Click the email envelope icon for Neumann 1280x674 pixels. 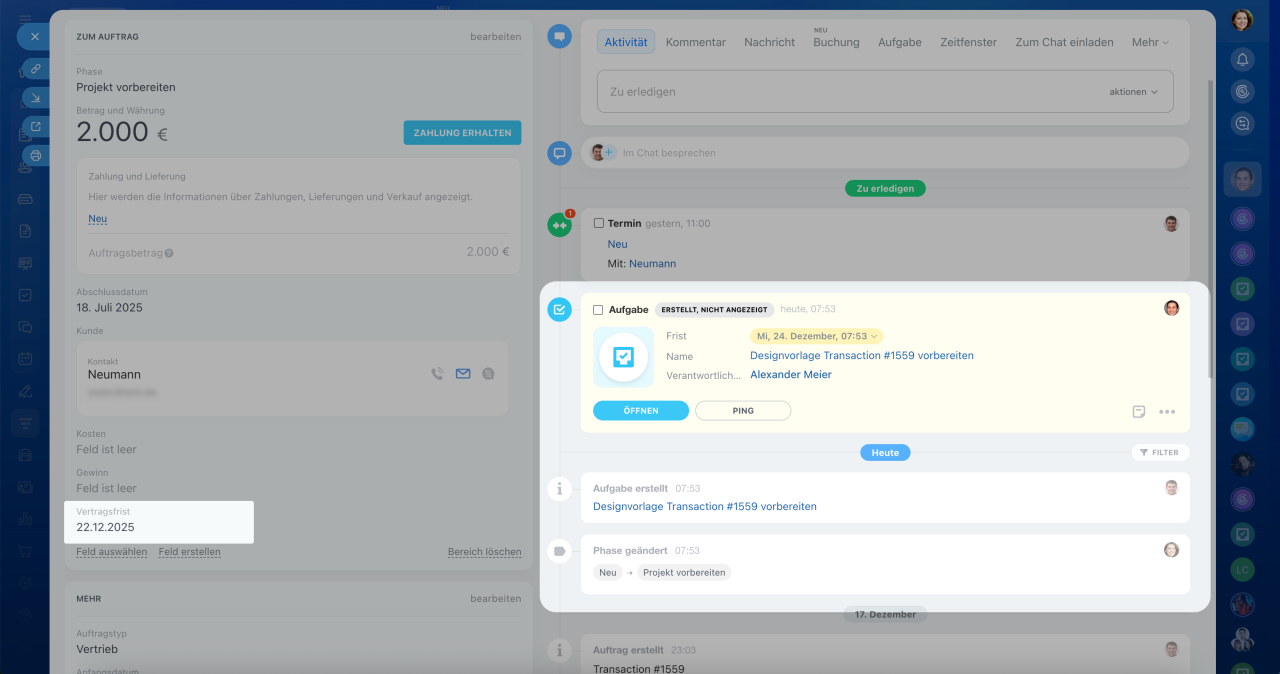click(463, 374)
